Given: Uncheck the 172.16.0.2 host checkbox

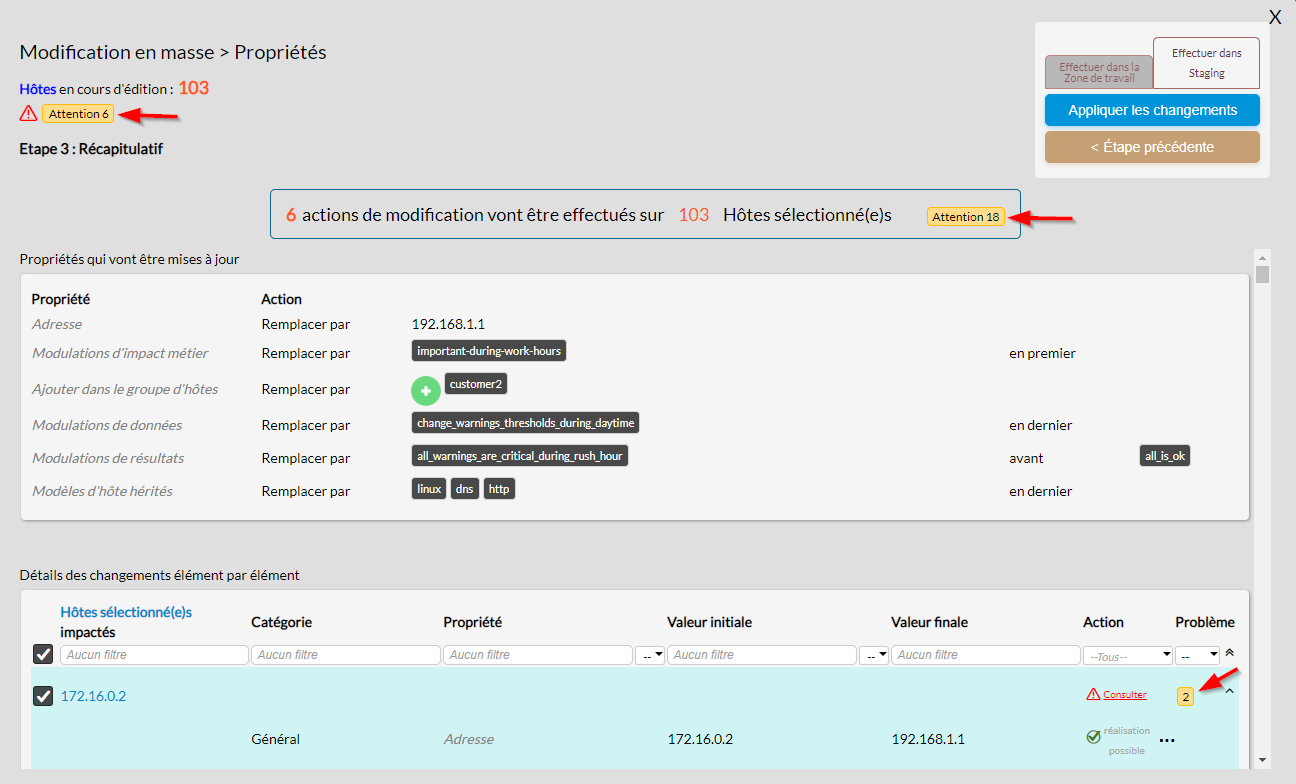Looking at the screenshot, I should [43, 696].
